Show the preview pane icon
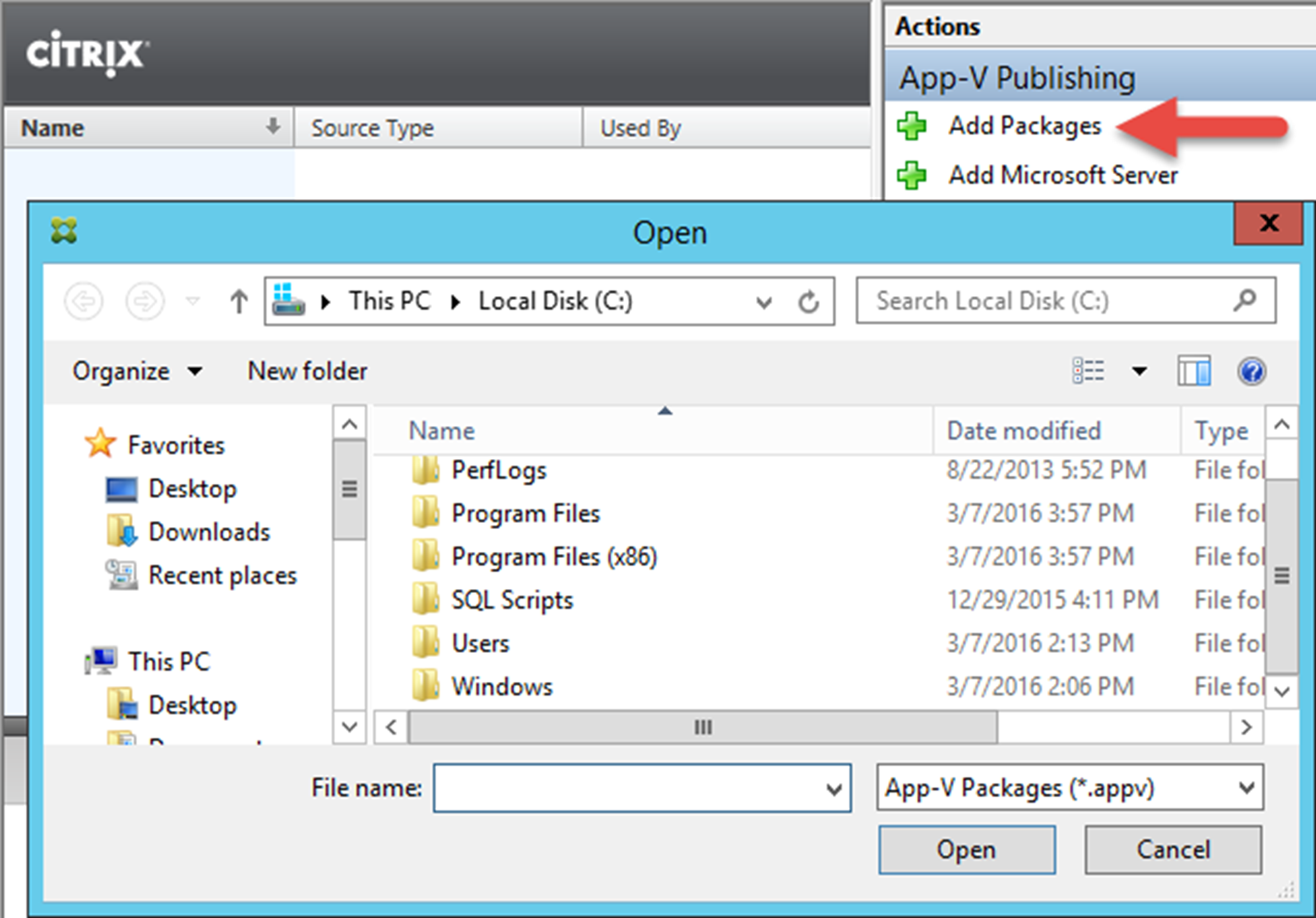The image size is (1316, 918). point(1194,371)
